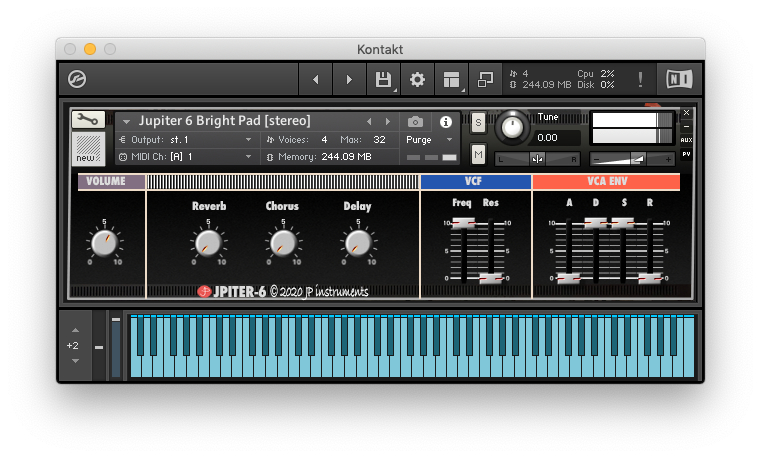The height and width of the screenshot is (458, 761).
Task: Open the Purge dropdown menu
Action: [x=429, y=140]
